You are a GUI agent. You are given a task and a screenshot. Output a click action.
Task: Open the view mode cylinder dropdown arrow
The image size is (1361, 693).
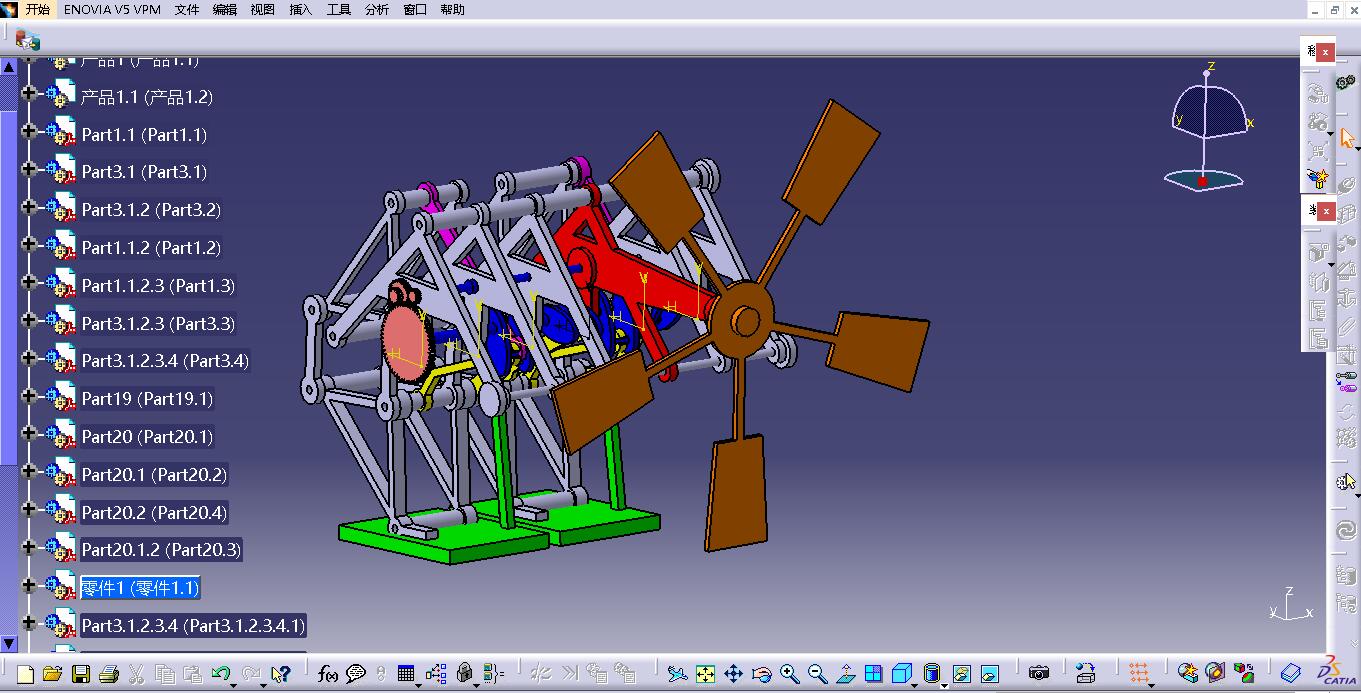point(944,684)
